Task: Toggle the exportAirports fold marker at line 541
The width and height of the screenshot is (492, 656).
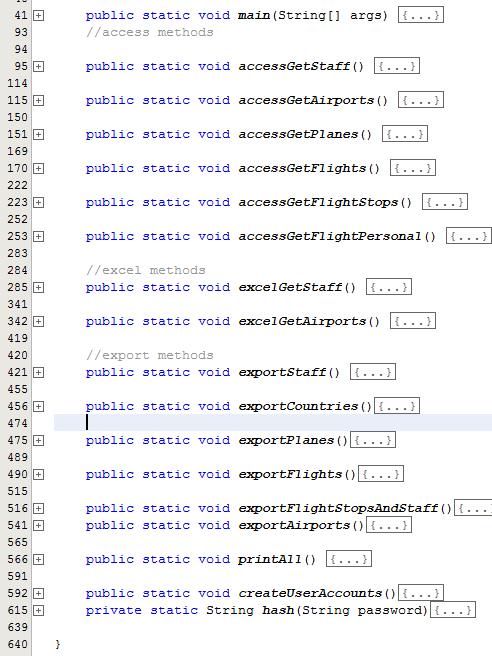Action: [38, 525]
